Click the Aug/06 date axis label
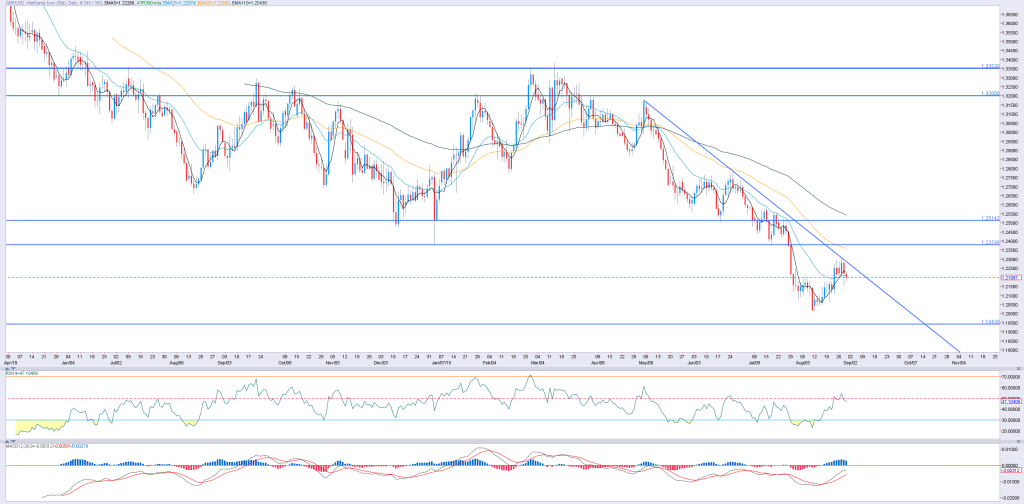 pos(176,361)
